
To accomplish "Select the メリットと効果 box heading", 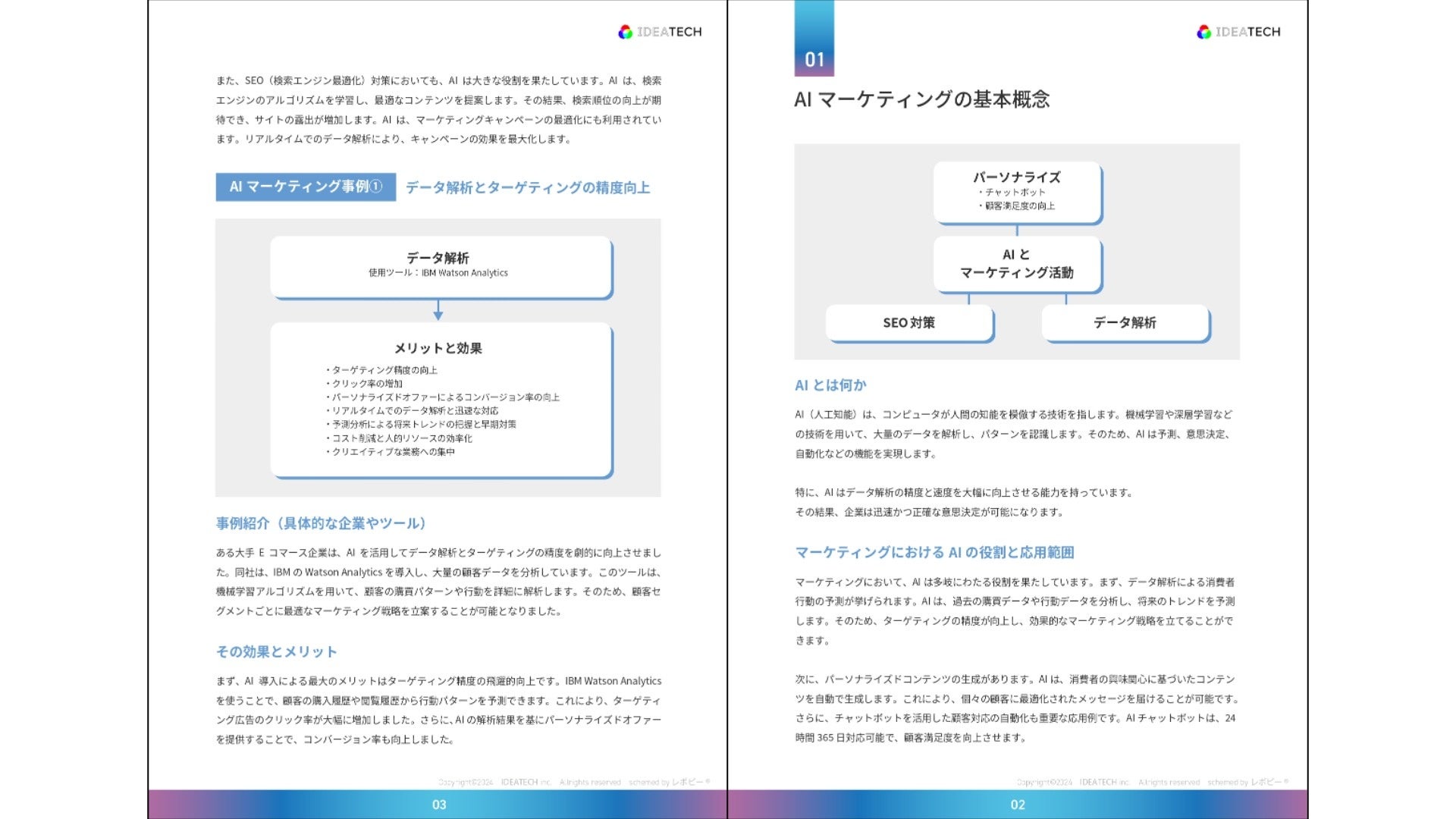I will click(438, 348).
